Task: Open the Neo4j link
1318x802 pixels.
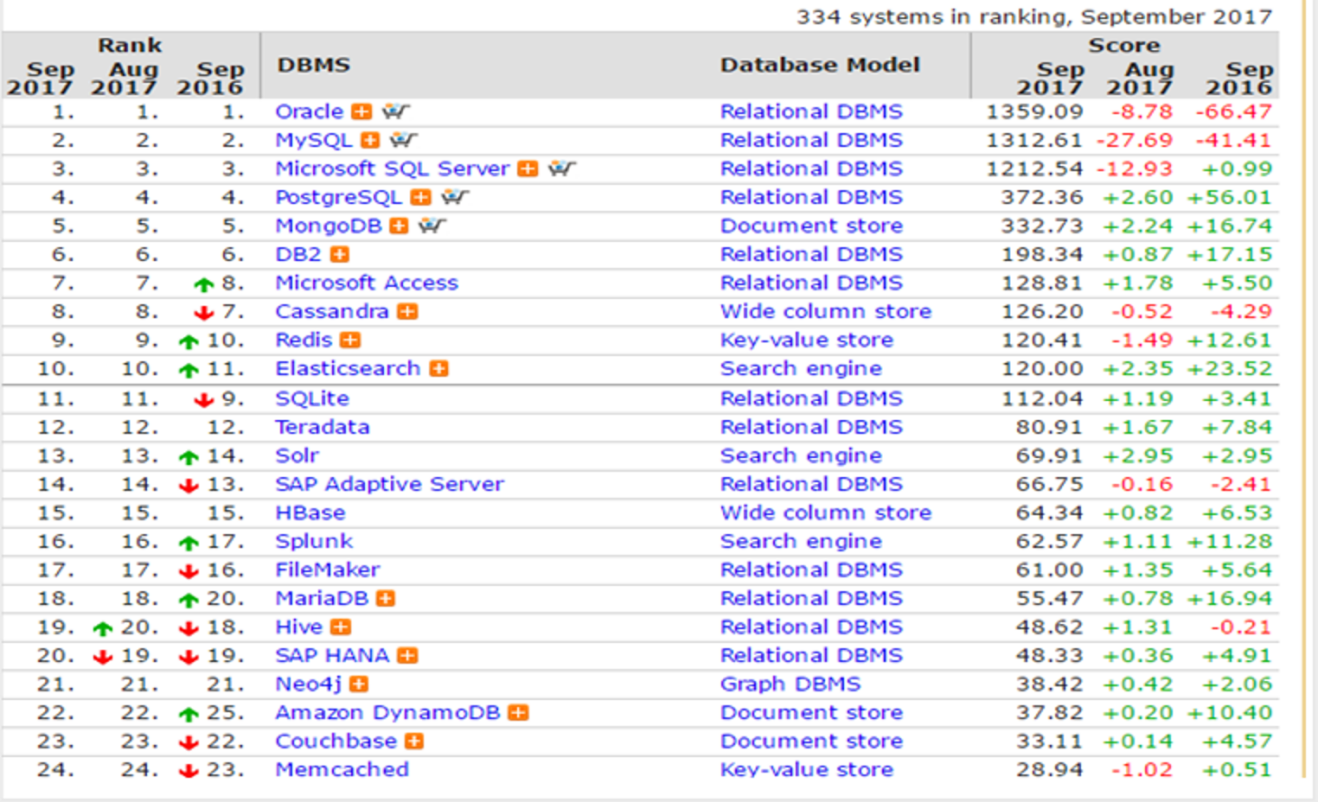Action: tap(308, 684)
